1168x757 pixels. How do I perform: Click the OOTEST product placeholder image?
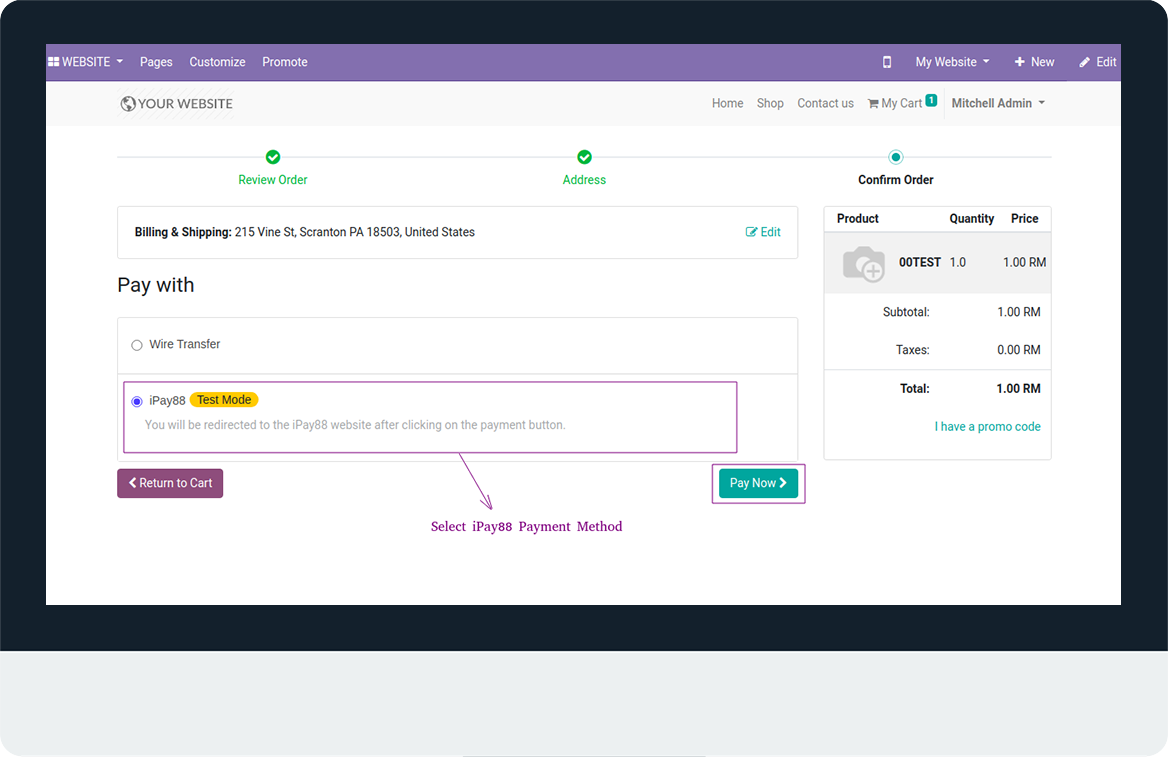tap(863, 263)
